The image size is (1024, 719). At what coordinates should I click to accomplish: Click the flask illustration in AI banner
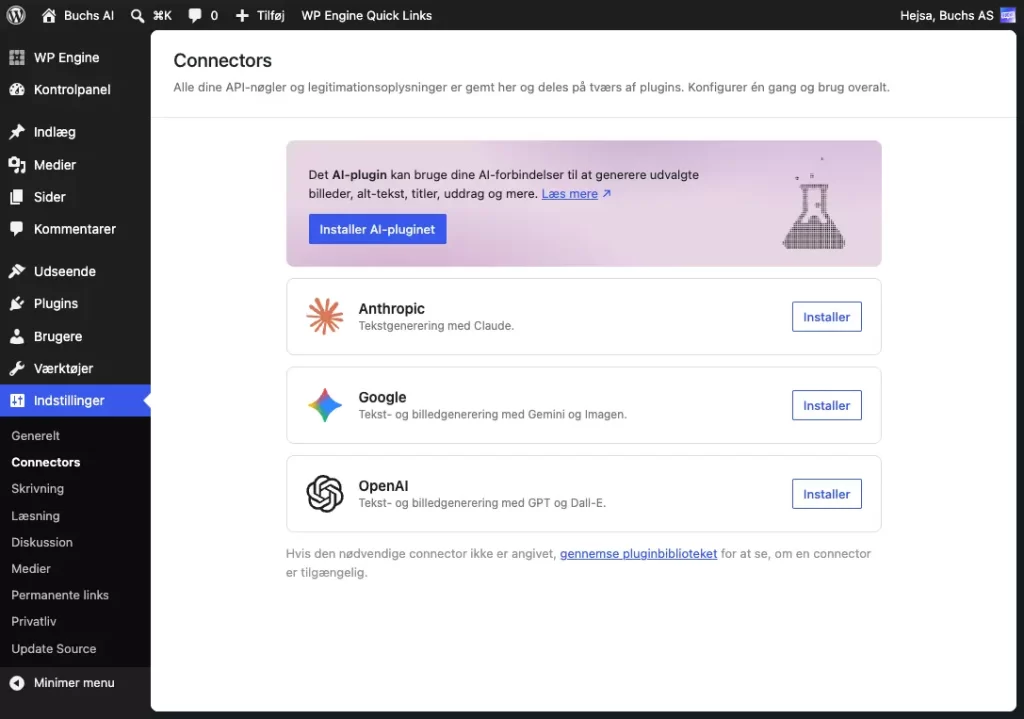pos(813,206)
